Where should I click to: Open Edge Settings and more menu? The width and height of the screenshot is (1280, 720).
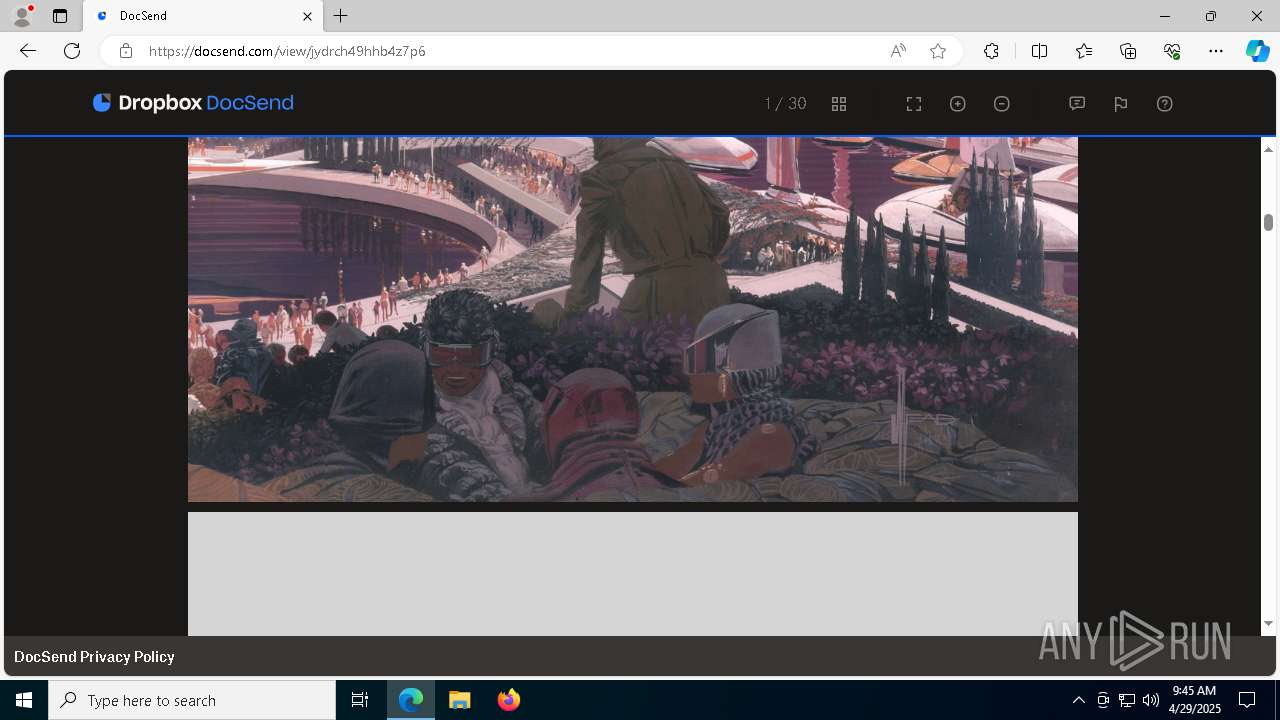(x=1216, y=51)
